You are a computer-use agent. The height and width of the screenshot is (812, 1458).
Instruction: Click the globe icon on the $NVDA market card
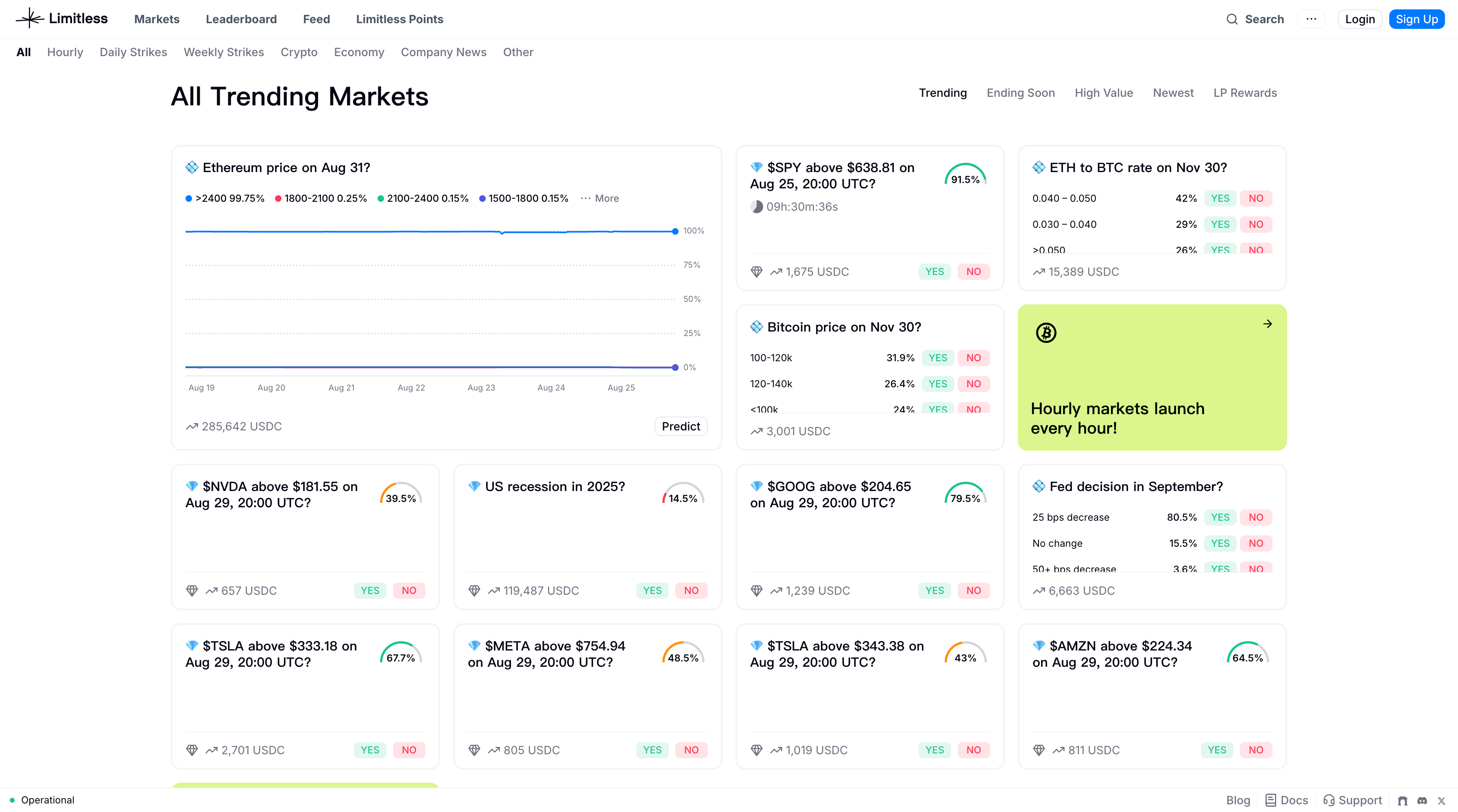[x=192, y=590]
